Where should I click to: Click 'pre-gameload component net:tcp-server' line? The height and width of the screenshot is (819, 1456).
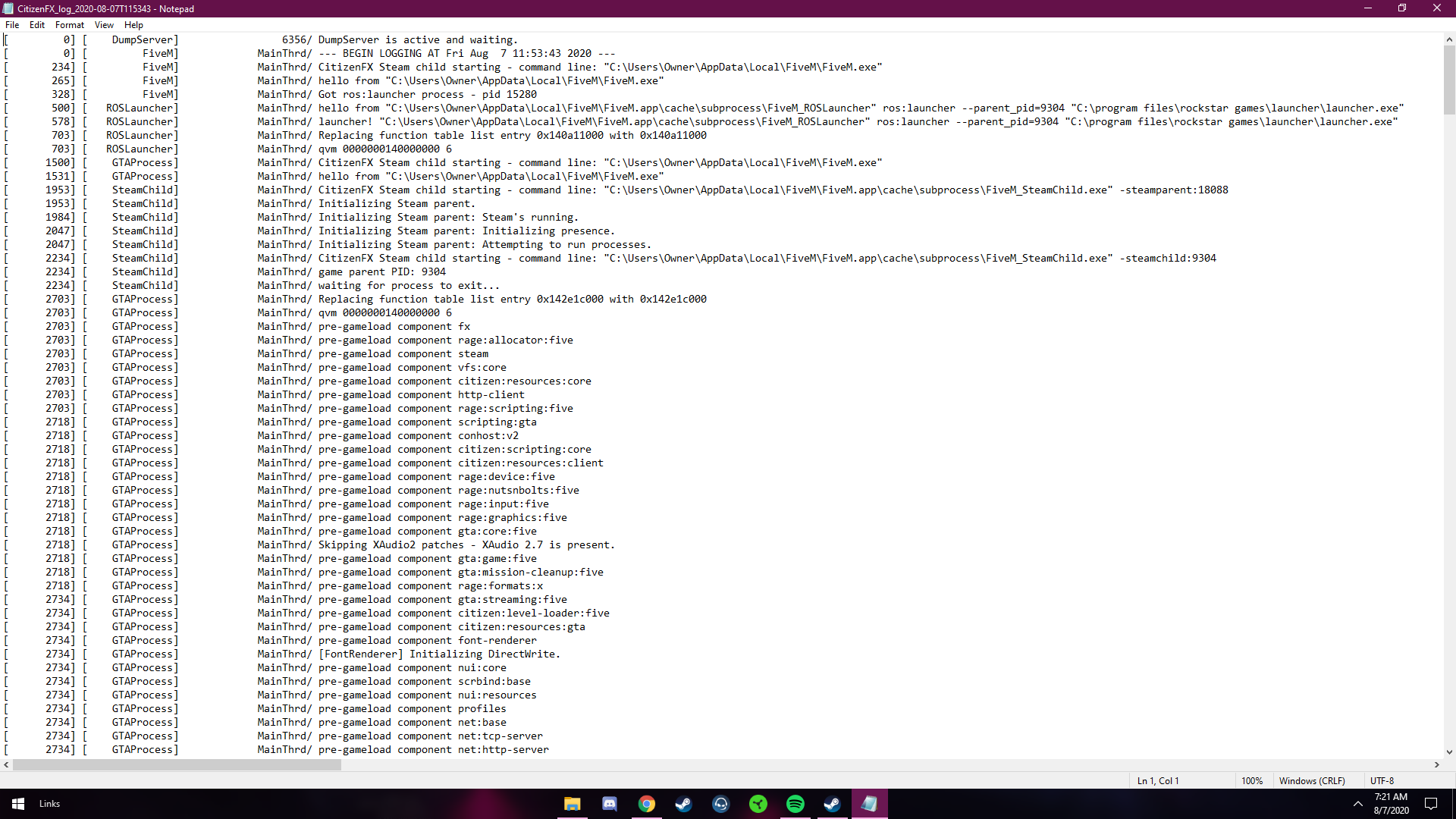coord(430,736)
